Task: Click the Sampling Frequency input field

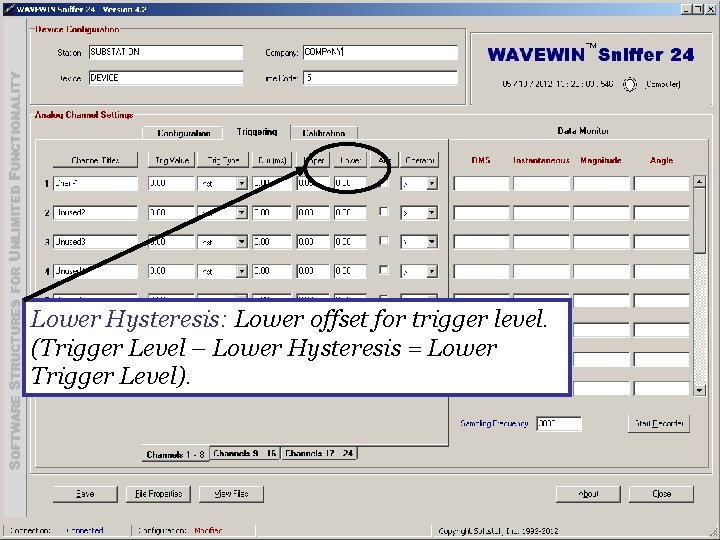Action: click(559, 423)
